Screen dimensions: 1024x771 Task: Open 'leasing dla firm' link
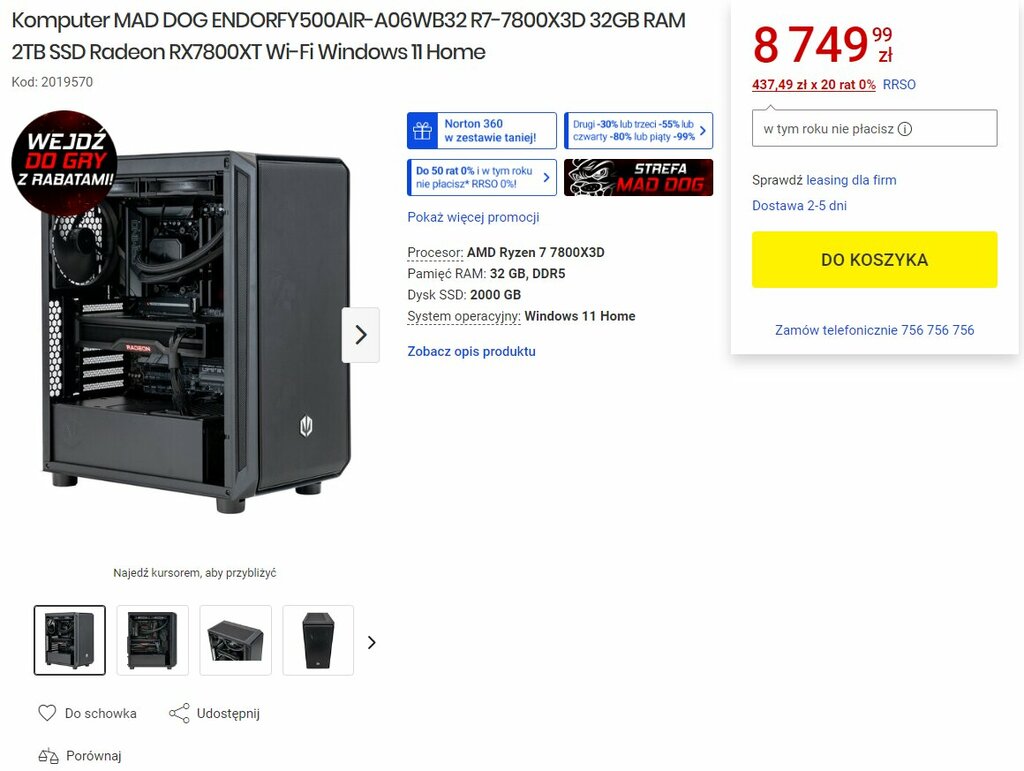[x=851, y=180]
